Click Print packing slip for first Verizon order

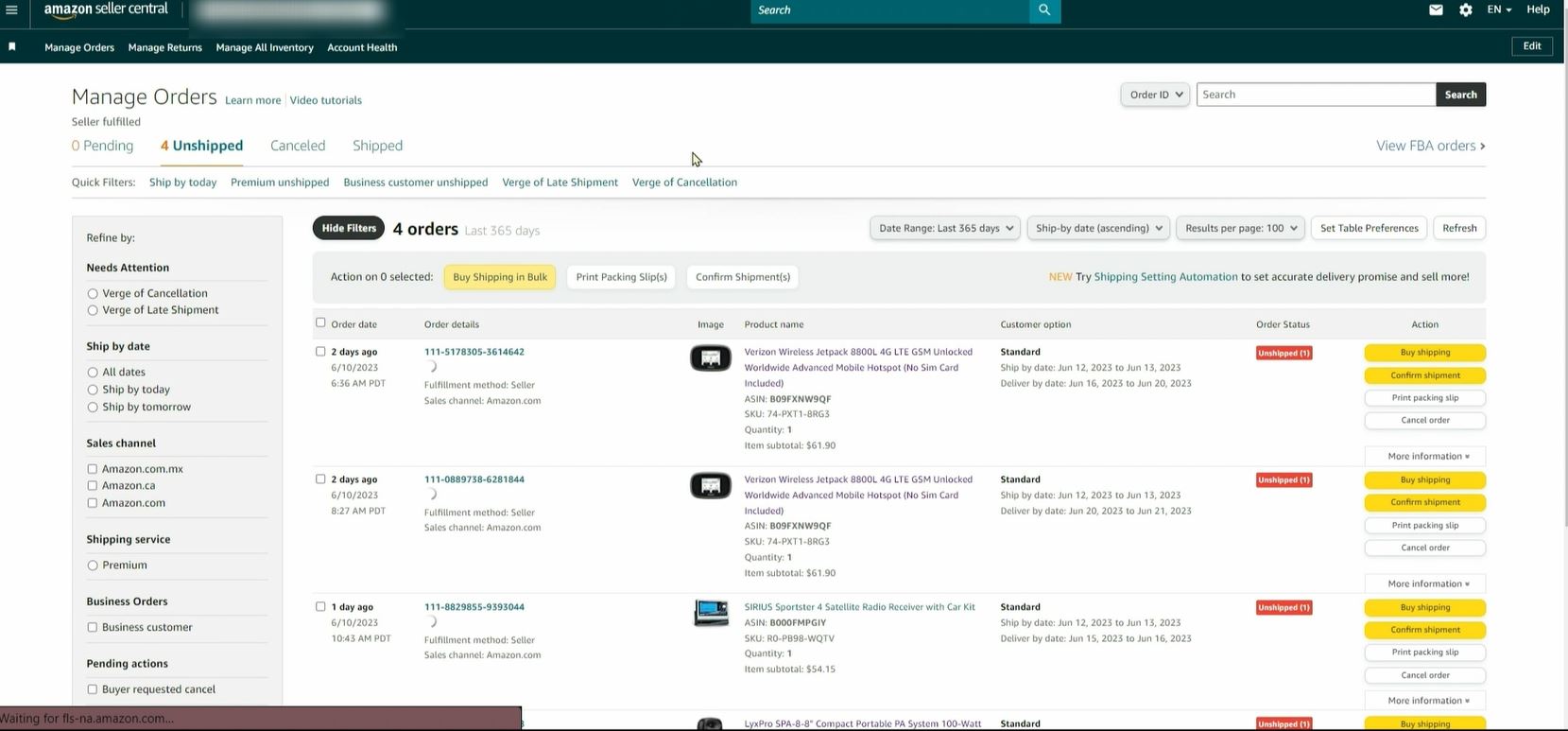[1425, 398]
